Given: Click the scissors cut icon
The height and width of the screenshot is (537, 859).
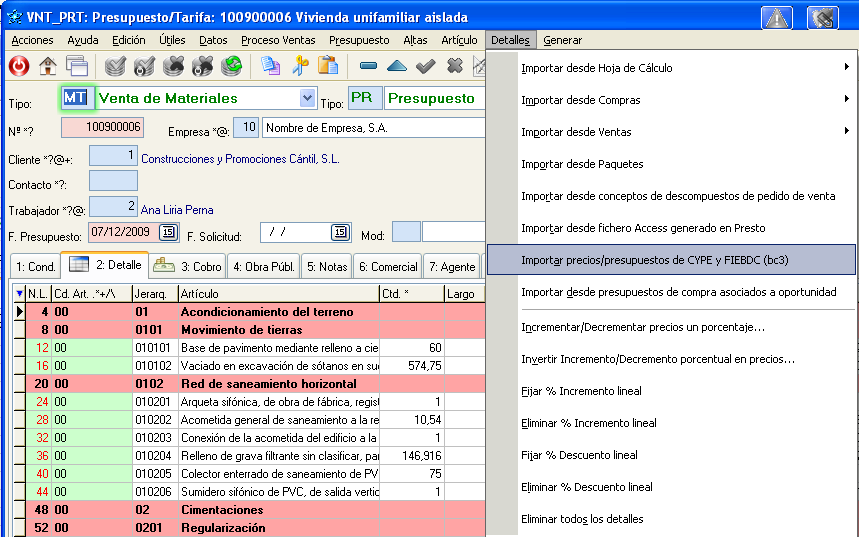Looking at the screenshot, I should click(300, 66).
